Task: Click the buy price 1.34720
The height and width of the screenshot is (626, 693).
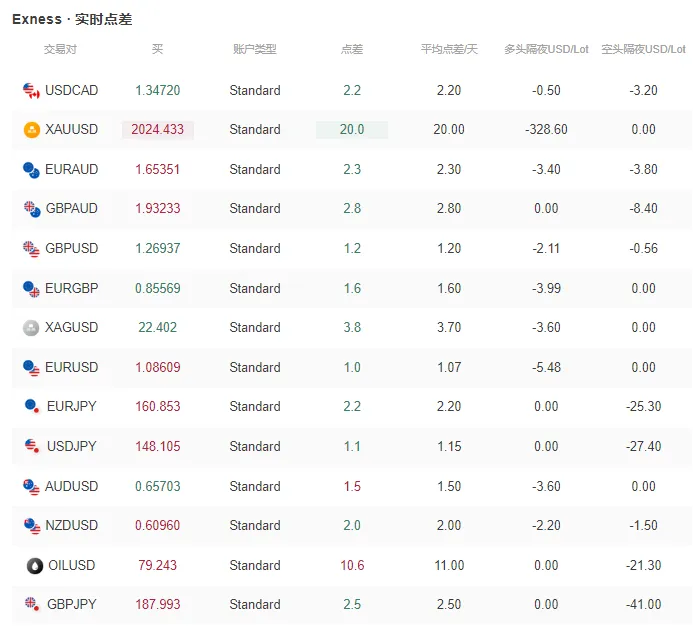Action: pyautogui.click(x=158, y=91)
